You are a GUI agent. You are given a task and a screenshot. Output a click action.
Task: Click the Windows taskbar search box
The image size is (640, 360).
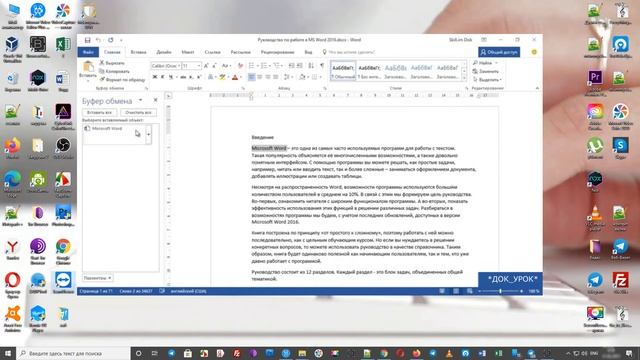click(74, 353)
